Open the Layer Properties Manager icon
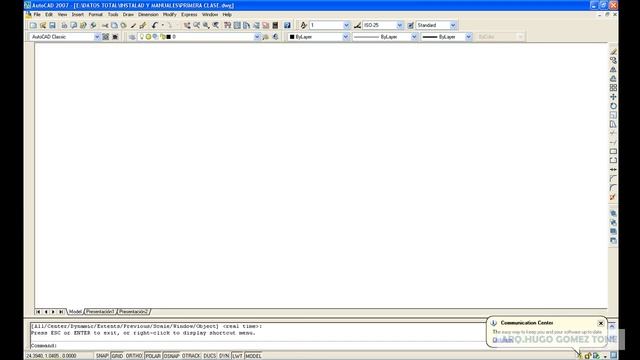This screenshot has width=640, height=360. point(132,37)
